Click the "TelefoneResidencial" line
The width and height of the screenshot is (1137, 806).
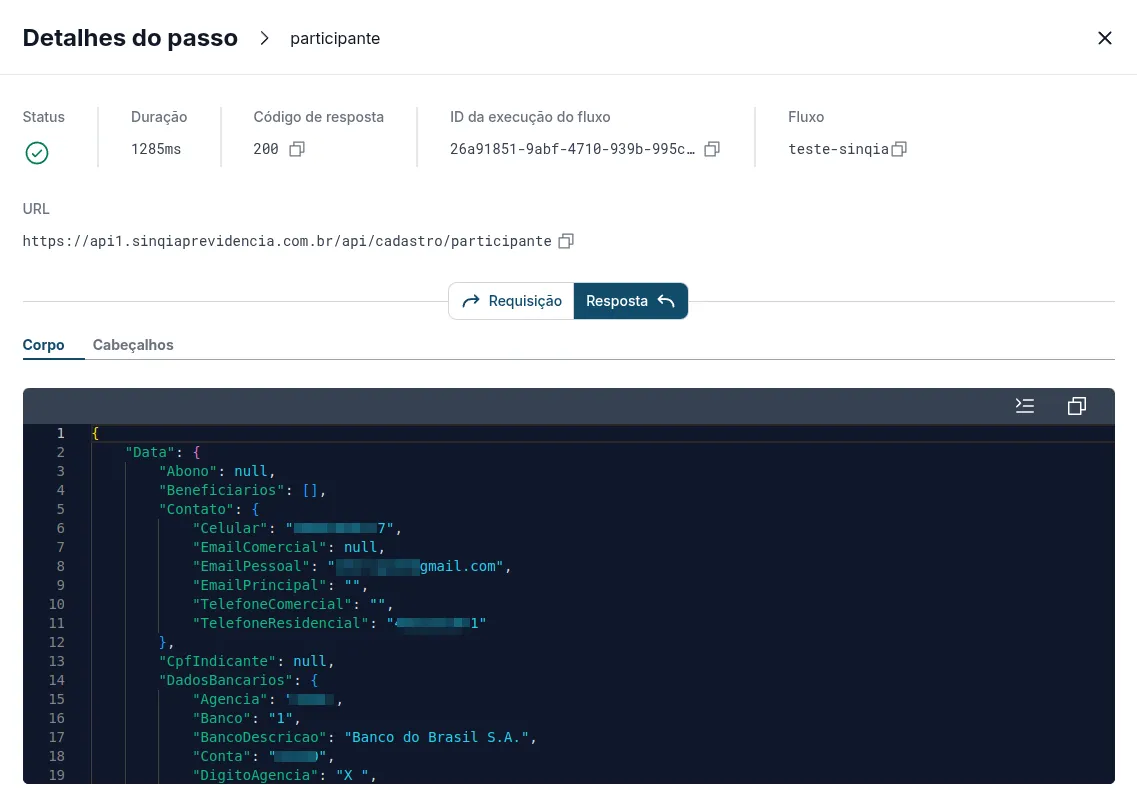click(x=339, y=623)
